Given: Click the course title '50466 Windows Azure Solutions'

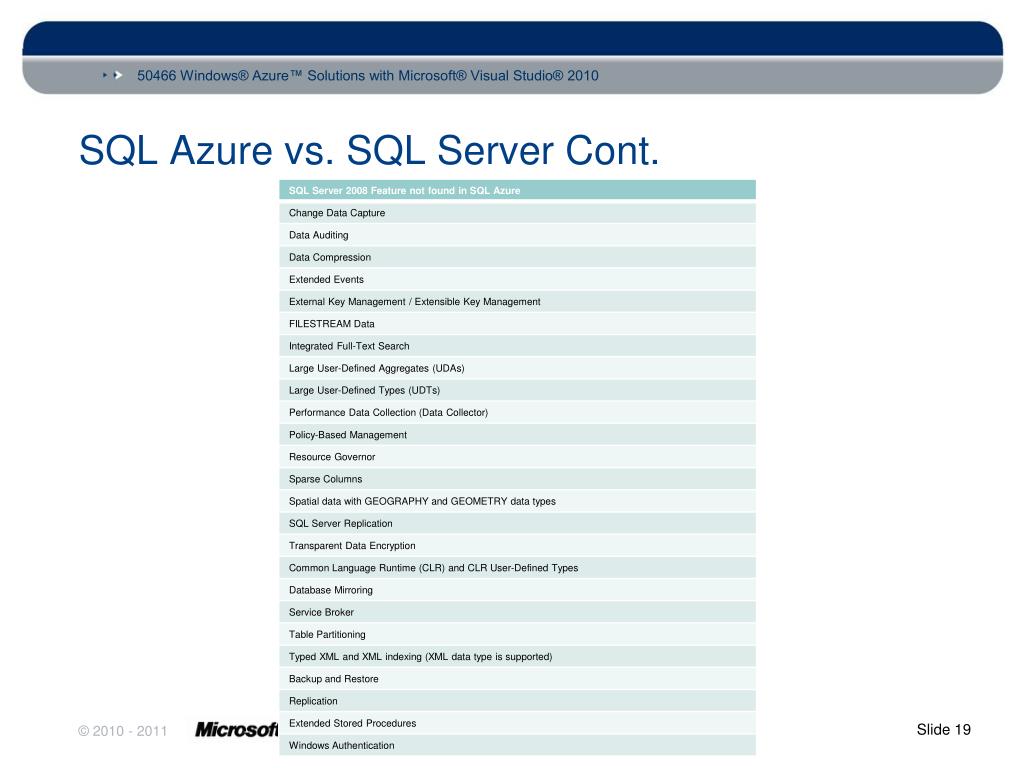Looking at the screenshot, I should point(368,76).
